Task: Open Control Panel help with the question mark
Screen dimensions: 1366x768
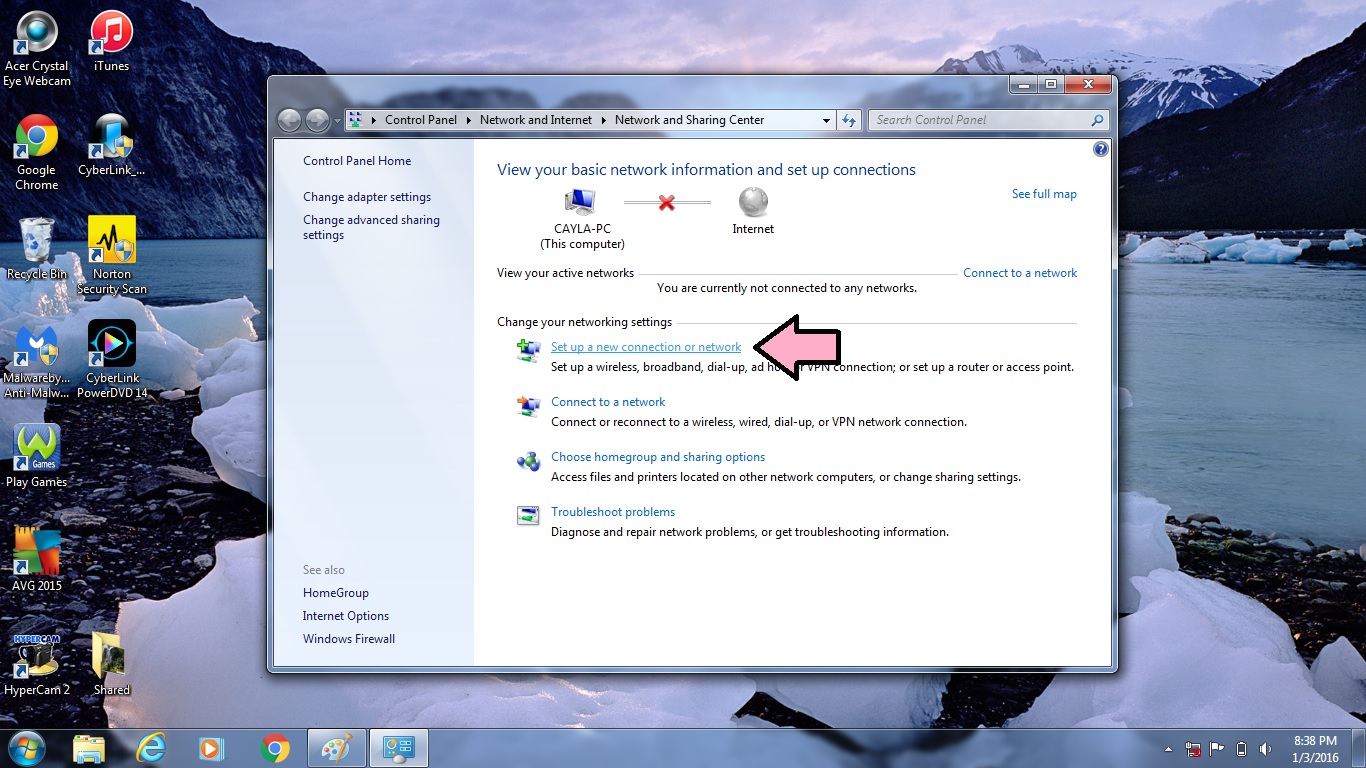Action: [x=1101, y=149]
